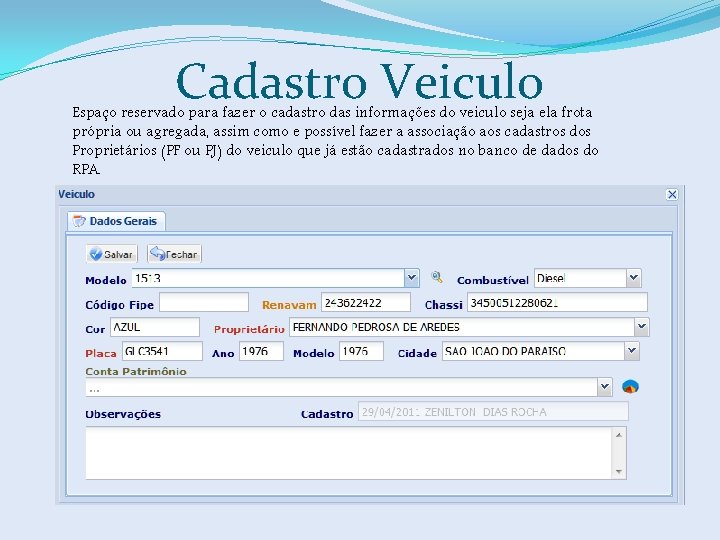This screenshot has height=540, width=720.
Task: Click the Renavam label
Action: [289, 305]
